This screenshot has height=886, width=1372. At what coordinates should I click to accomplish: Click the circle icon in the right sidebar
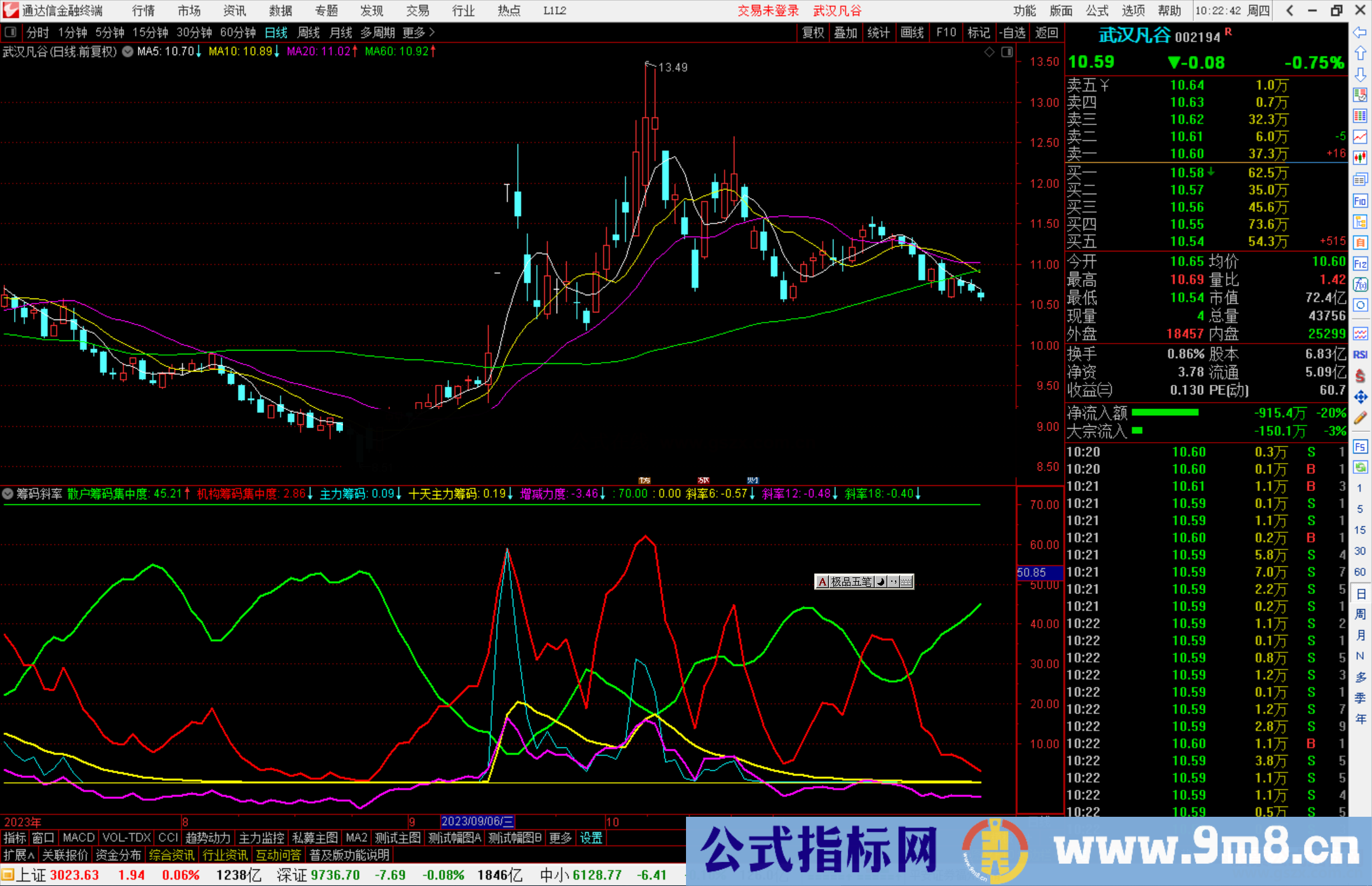point(1360,305)
